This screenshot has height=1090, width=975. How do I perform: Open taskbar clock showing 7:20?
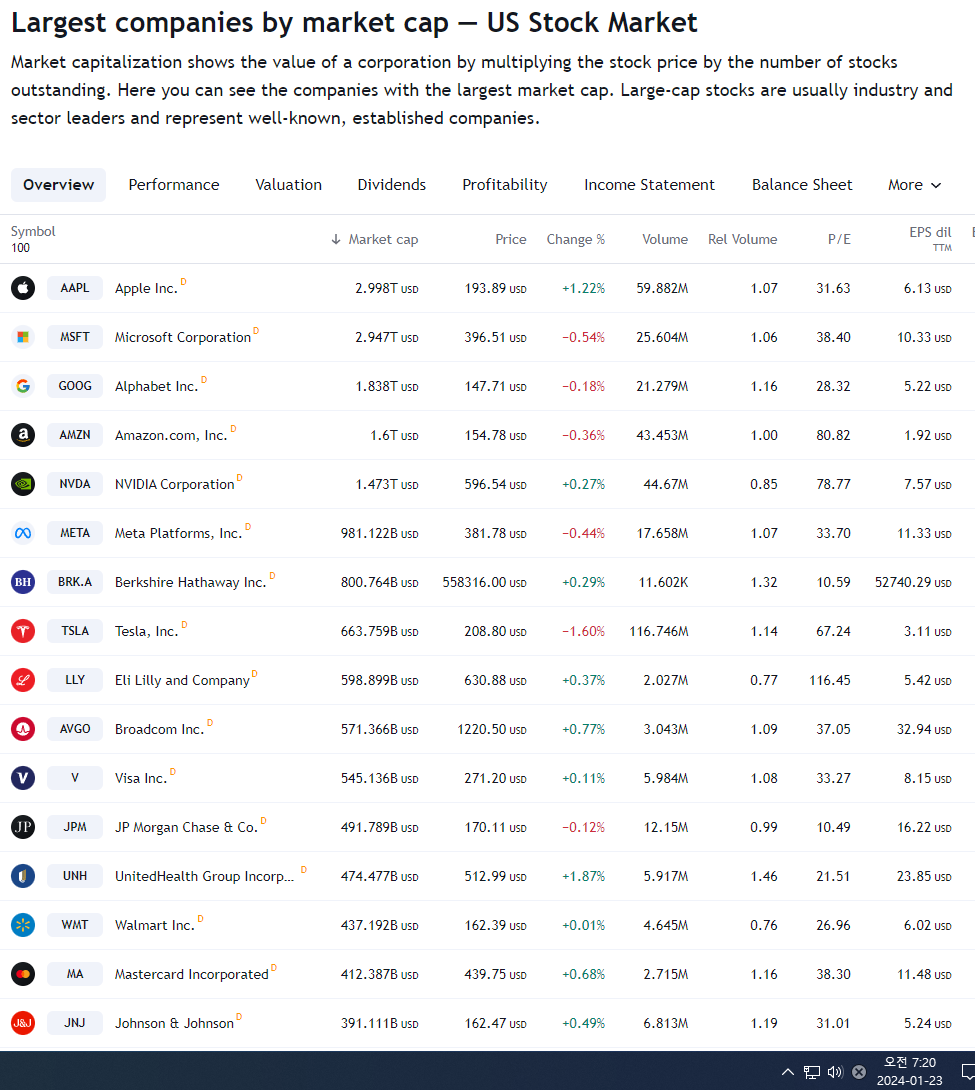pos(910,1071)
